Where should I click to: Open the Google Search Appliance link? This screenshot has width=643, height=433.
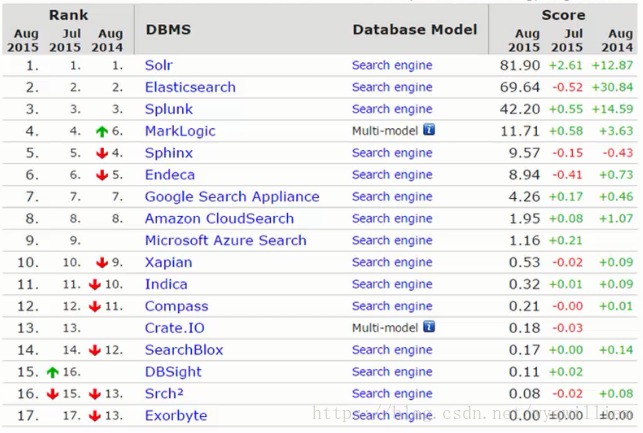click(232, 197)
